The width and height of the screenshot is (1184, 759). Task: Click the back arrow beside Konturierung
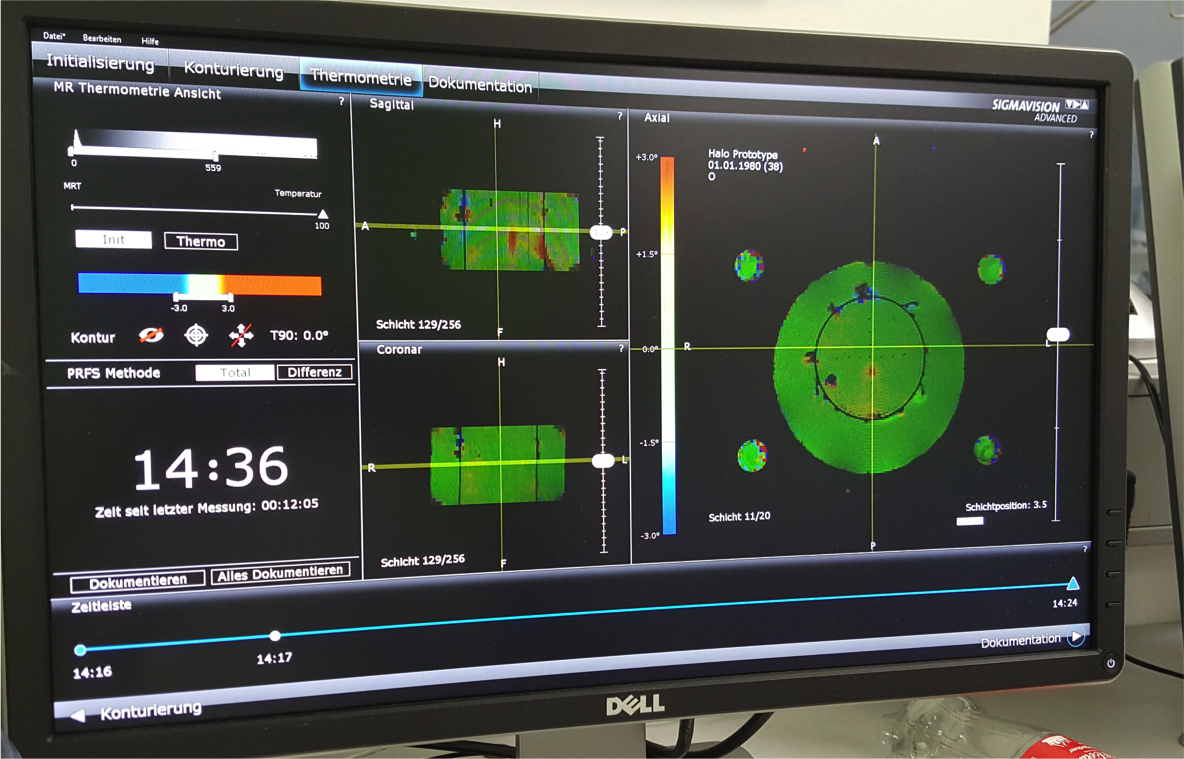[77, 714]
